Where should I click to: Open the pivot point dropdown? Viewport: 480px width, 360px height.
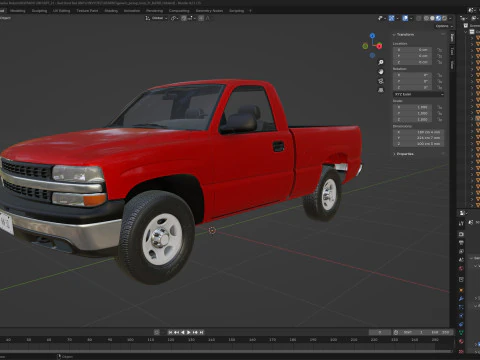[174, 18]
